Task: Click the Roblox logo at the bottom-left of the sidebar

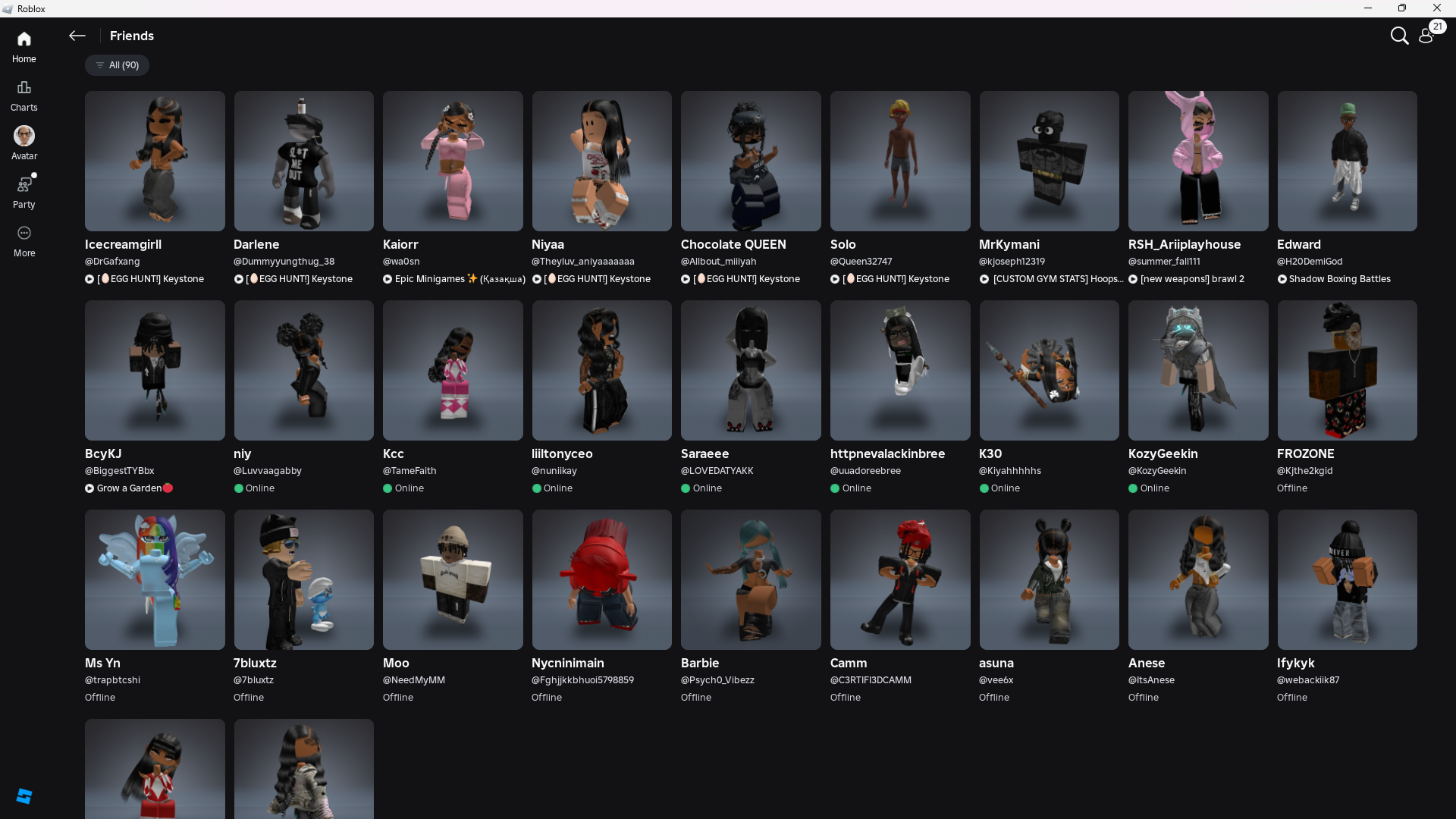Action: [x=24, y=795]
